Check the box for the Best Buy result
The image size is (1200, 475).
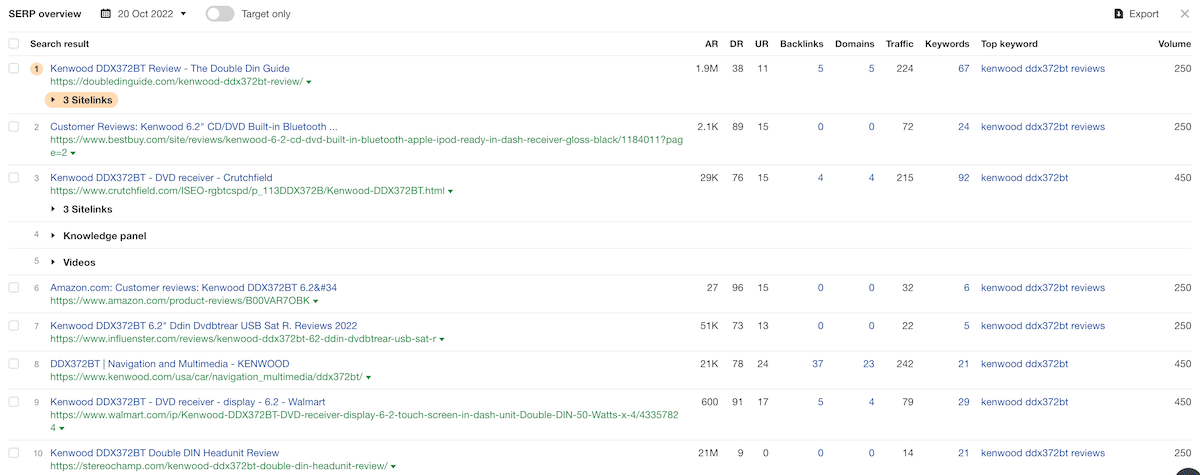[x=14, y=127]
